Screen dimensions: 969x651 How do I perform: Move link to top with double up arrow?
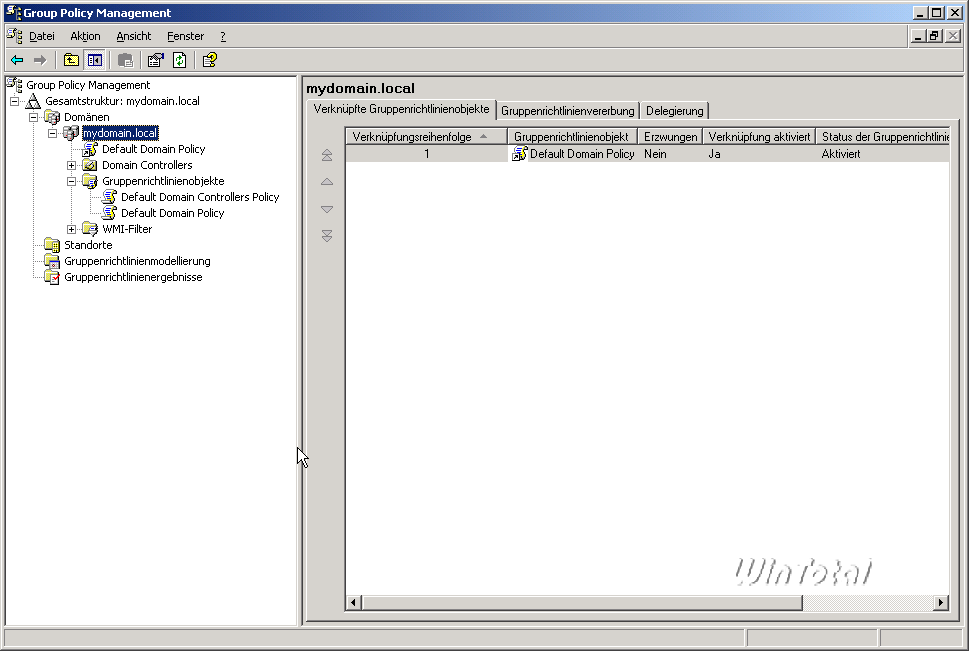[327, 155]
